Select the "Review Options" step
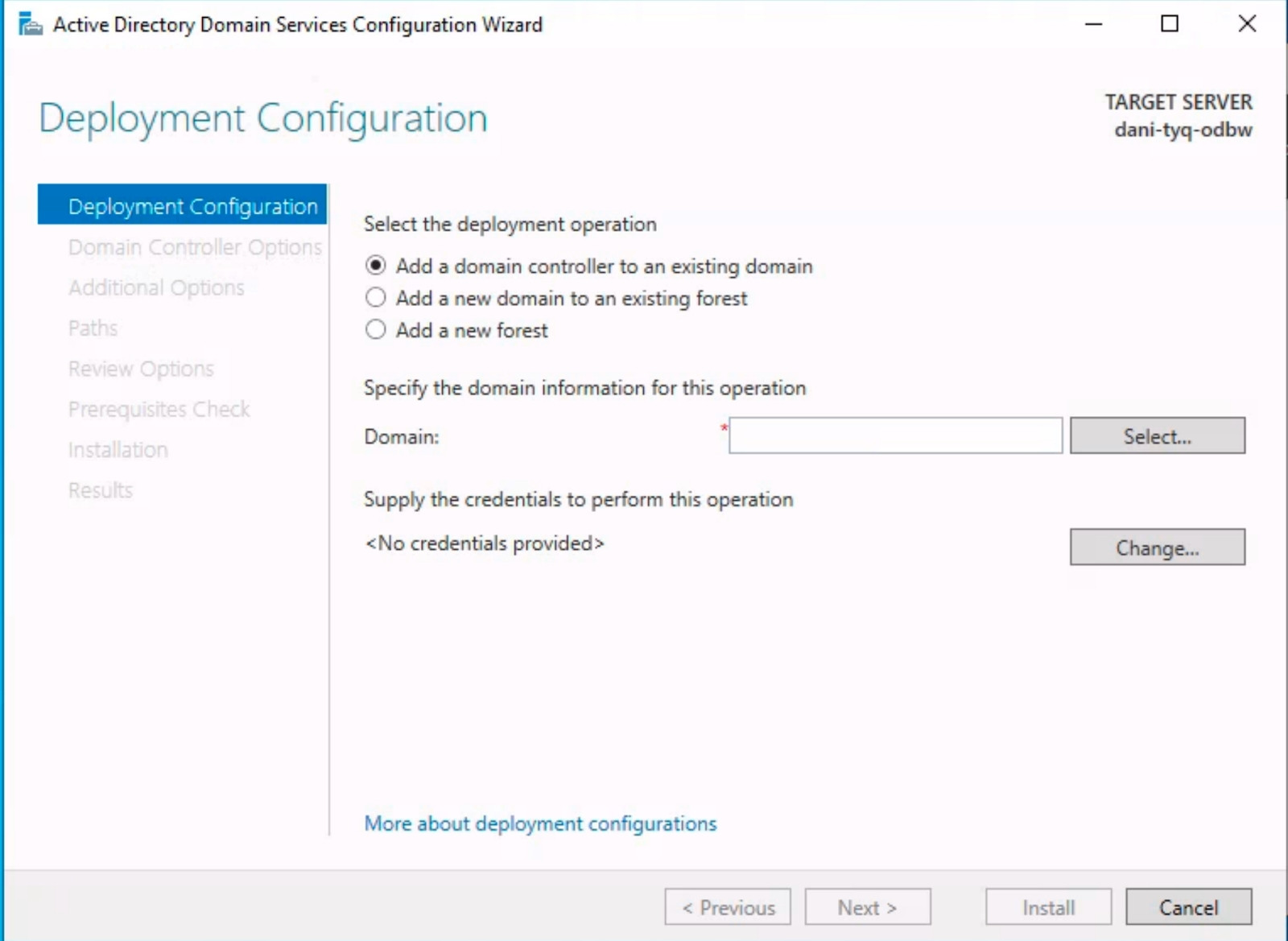 pos(141,368)
